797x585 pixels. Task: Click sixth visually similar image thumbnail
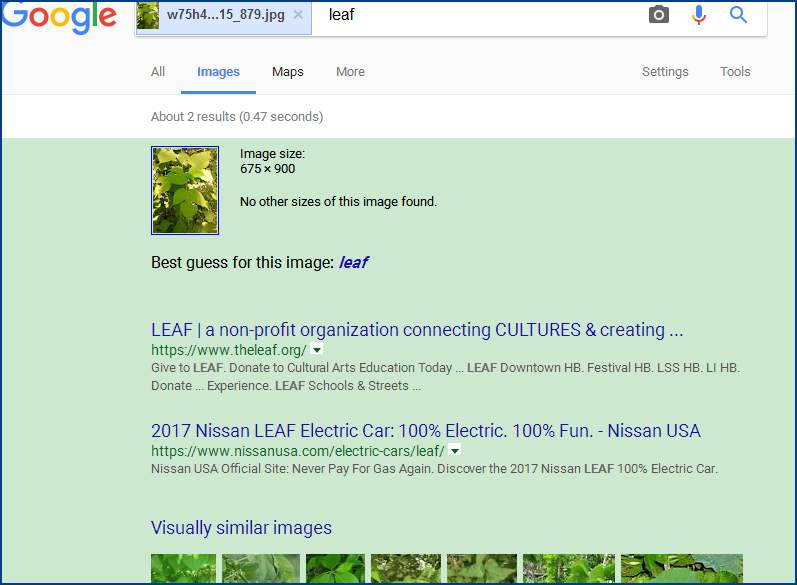click(569, 568)
